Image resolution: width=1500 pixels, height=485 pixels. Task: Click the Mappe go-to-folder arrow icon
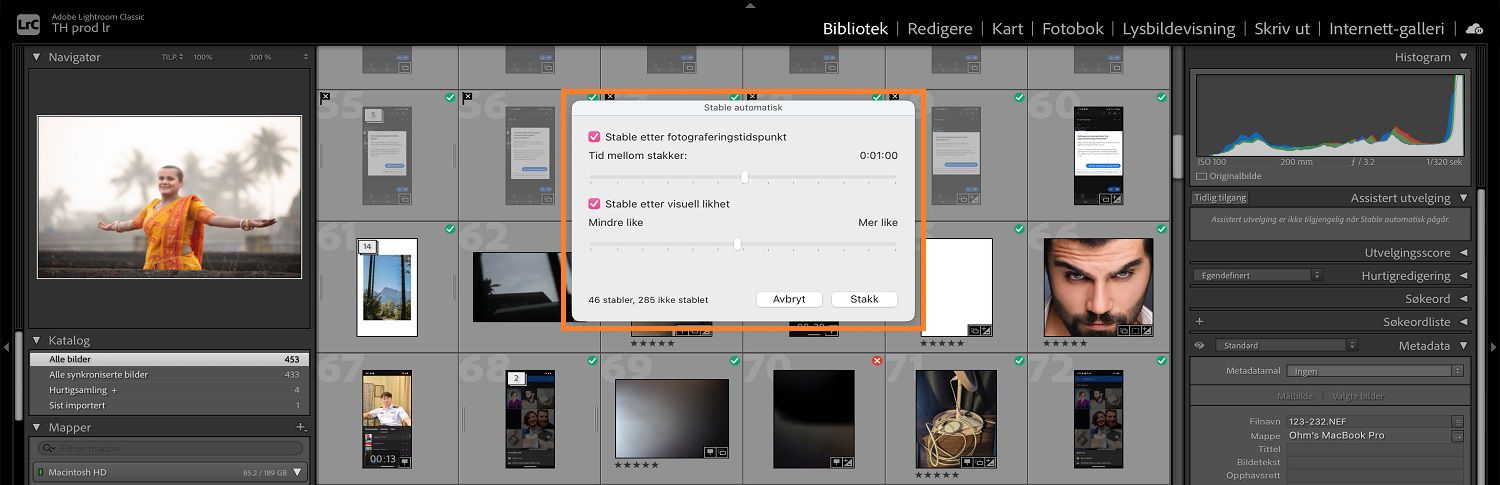point(1458,436)
